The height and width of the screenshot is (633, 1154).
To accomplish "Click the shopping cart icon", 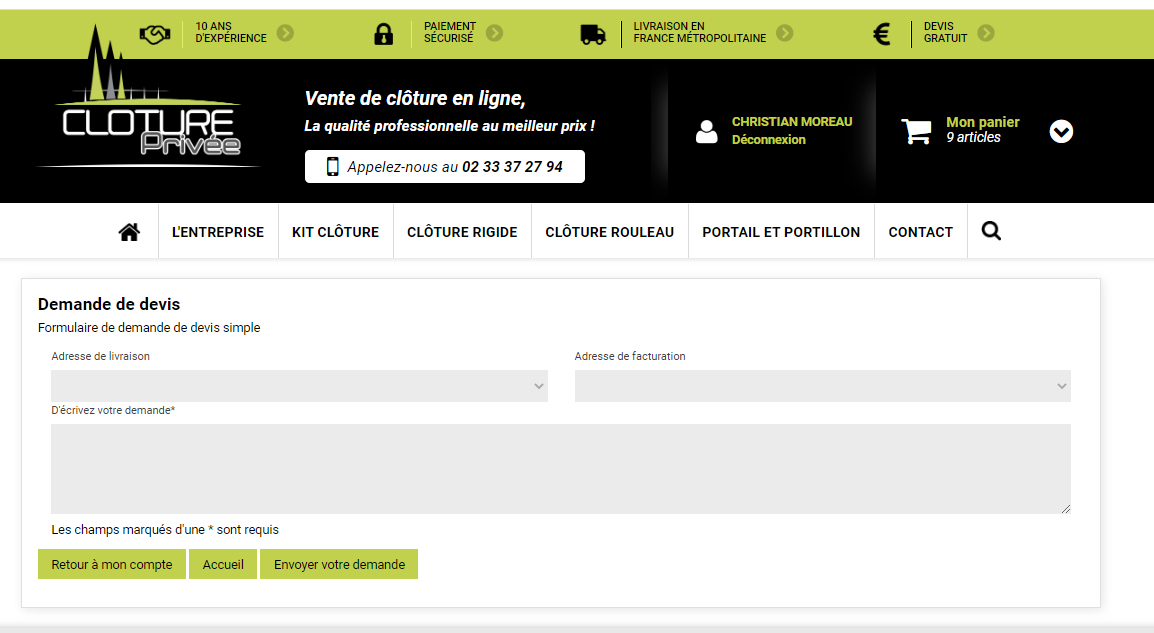I will (916, 131).
